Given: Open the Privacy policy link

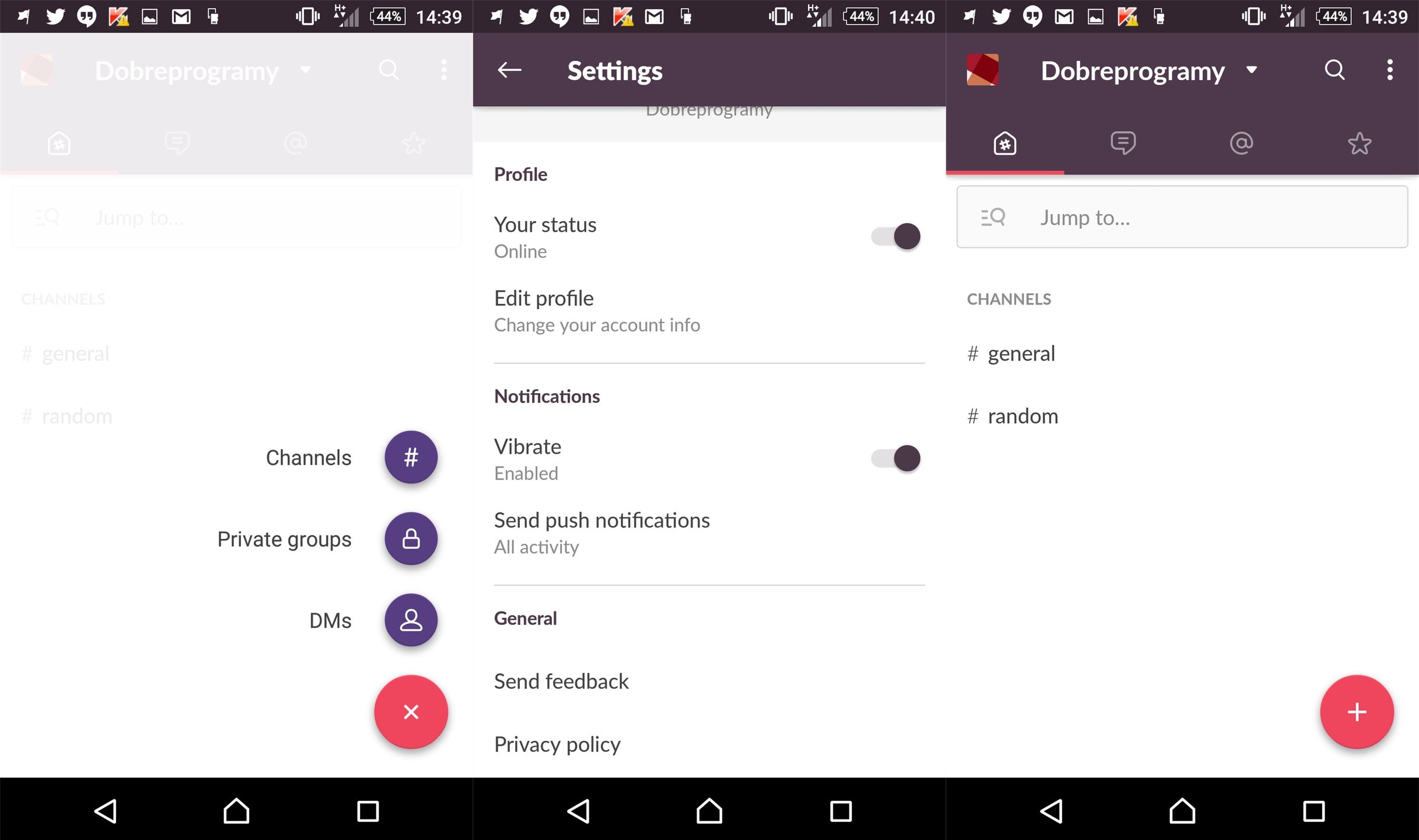Looking at the screenshot, I should 557,744.
